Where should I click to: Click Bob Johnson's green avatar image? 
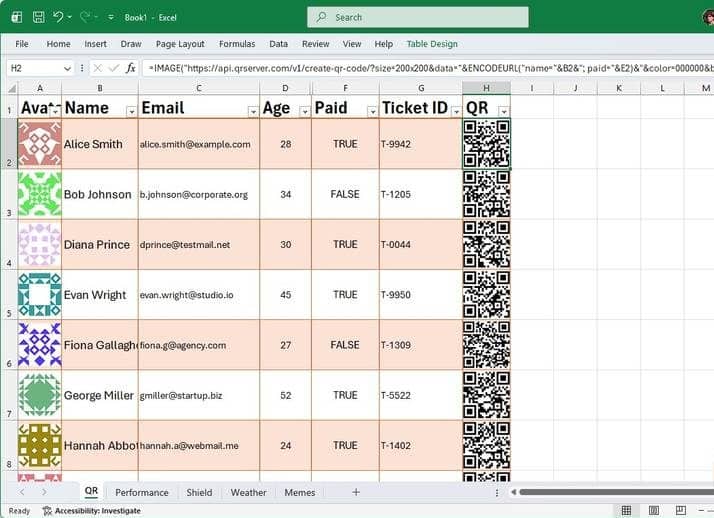pyautogui.click(x=40, y=194)
